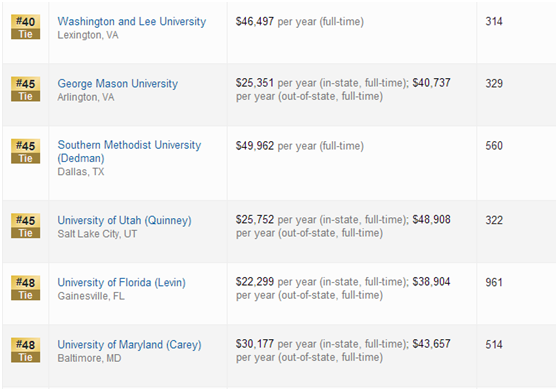
Task: Open University of Utah (Quinney) link
Action: pos(125,220)
